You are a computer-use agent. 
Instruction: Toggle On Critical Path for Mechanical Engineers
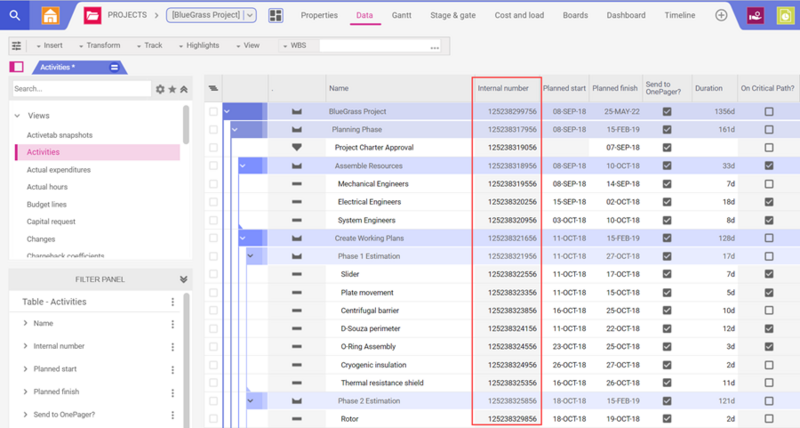(769, 184)
